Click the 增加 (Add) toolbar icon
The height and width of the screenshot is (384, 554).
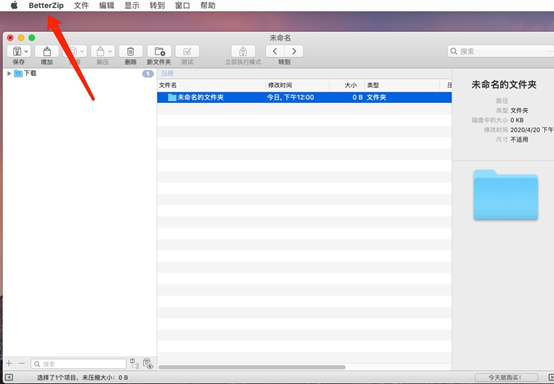47,52
